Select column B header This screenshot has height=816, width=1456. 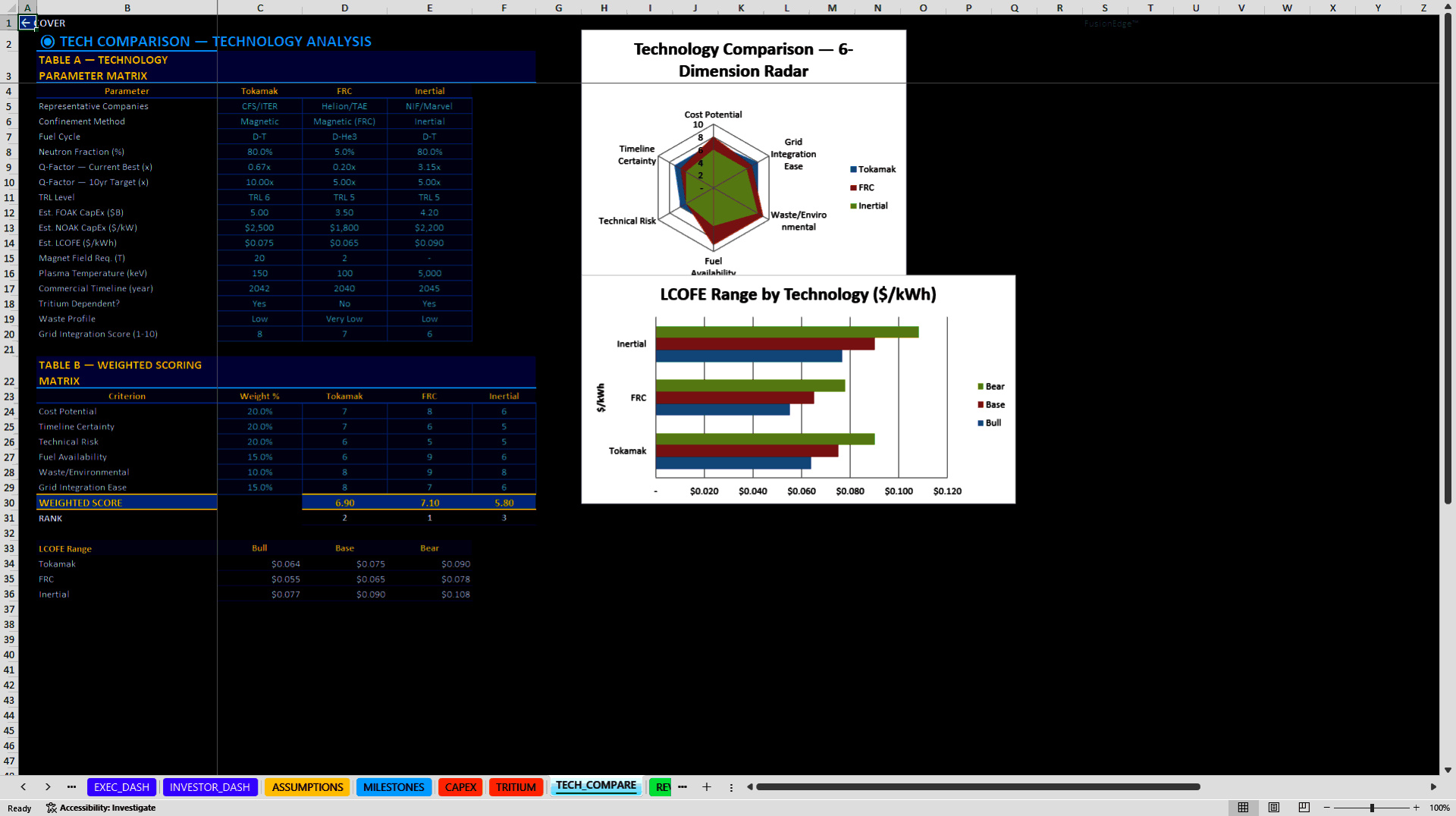click(127, 8)
